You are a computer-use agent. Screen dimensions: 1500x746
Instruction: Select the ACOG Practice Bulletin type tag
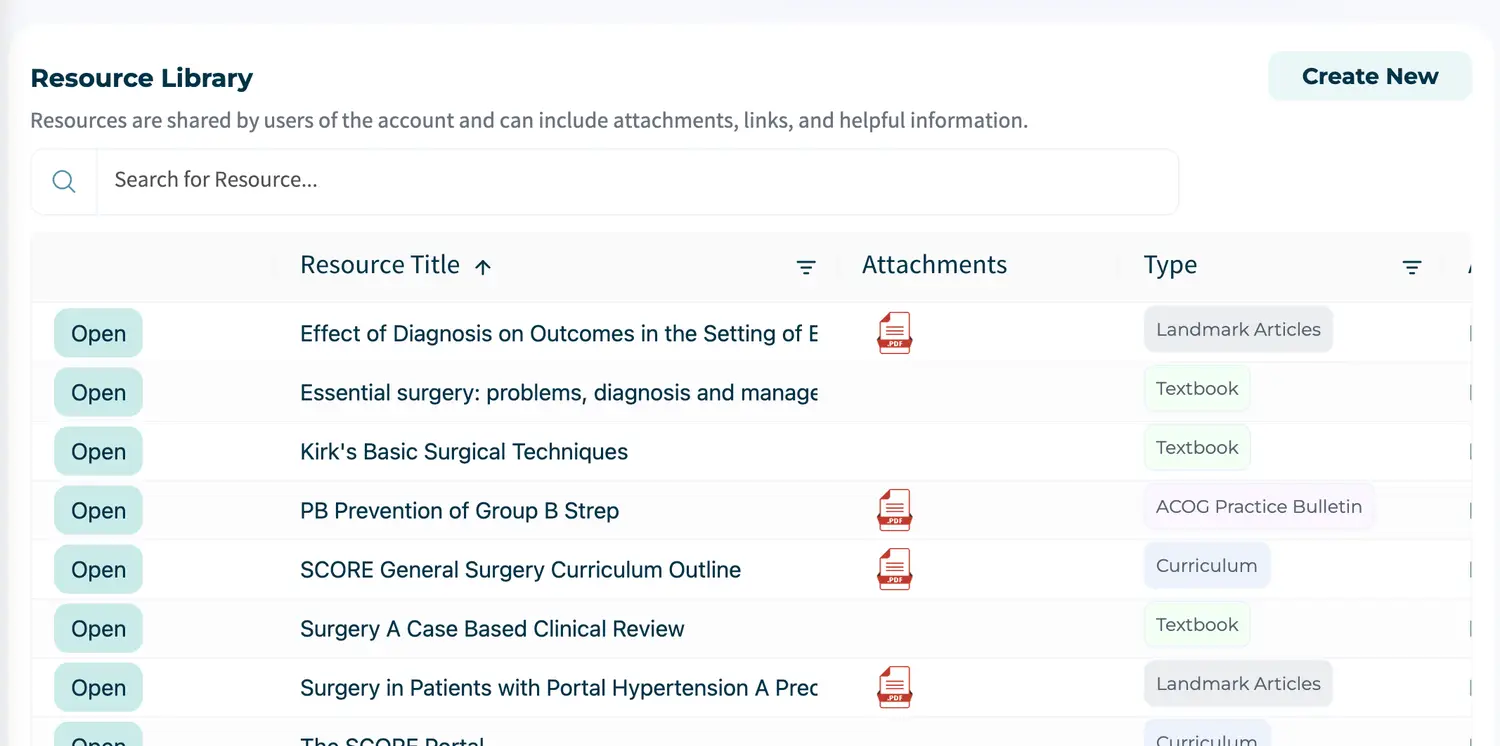click(1258, 507)
